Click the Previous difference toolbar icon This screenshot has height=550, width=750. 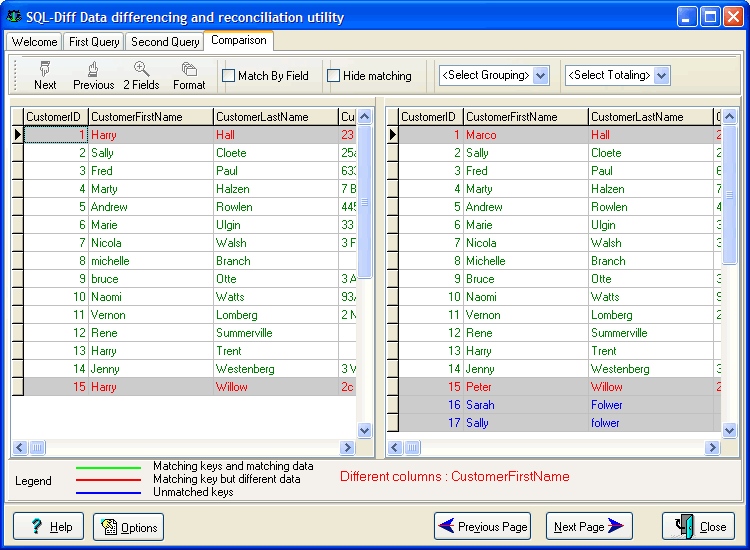(x=93, y=76)
